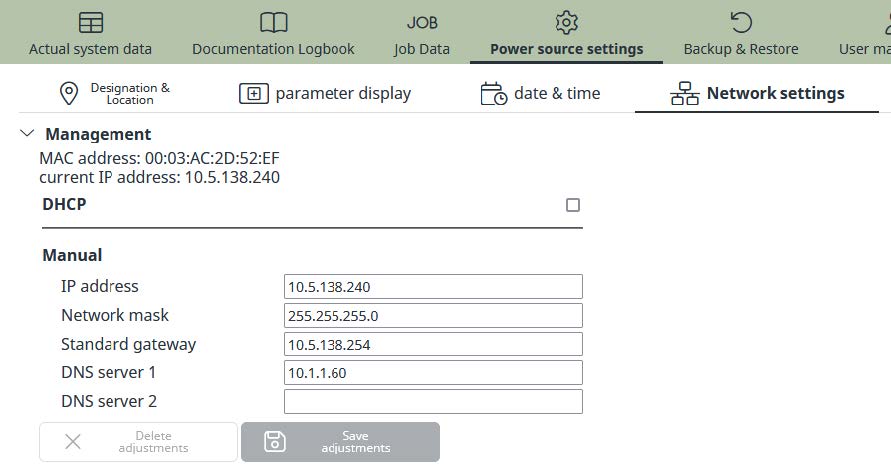Switch to the date & time sub-tab

coord(540,94)
